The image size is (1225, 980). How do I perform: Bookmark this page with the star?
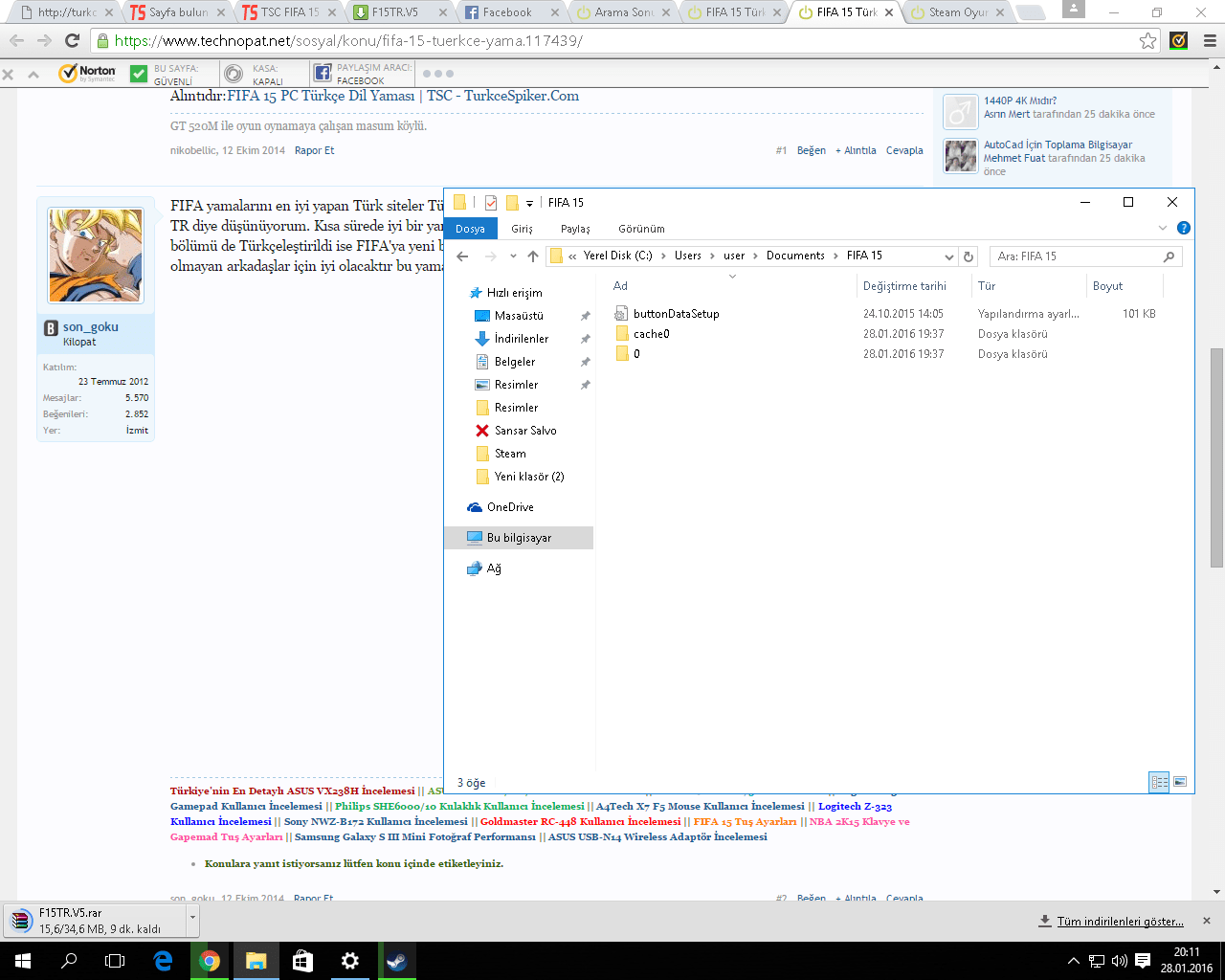1148,40
